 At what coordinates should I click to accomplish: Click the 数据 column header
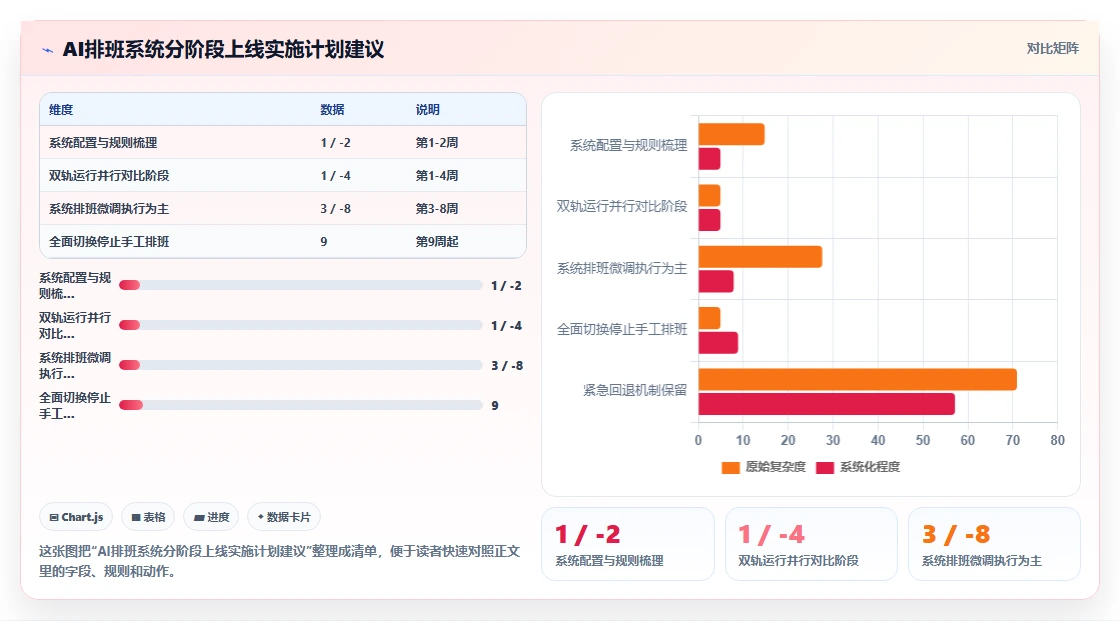pyautogui.click(x=332, y=109)
